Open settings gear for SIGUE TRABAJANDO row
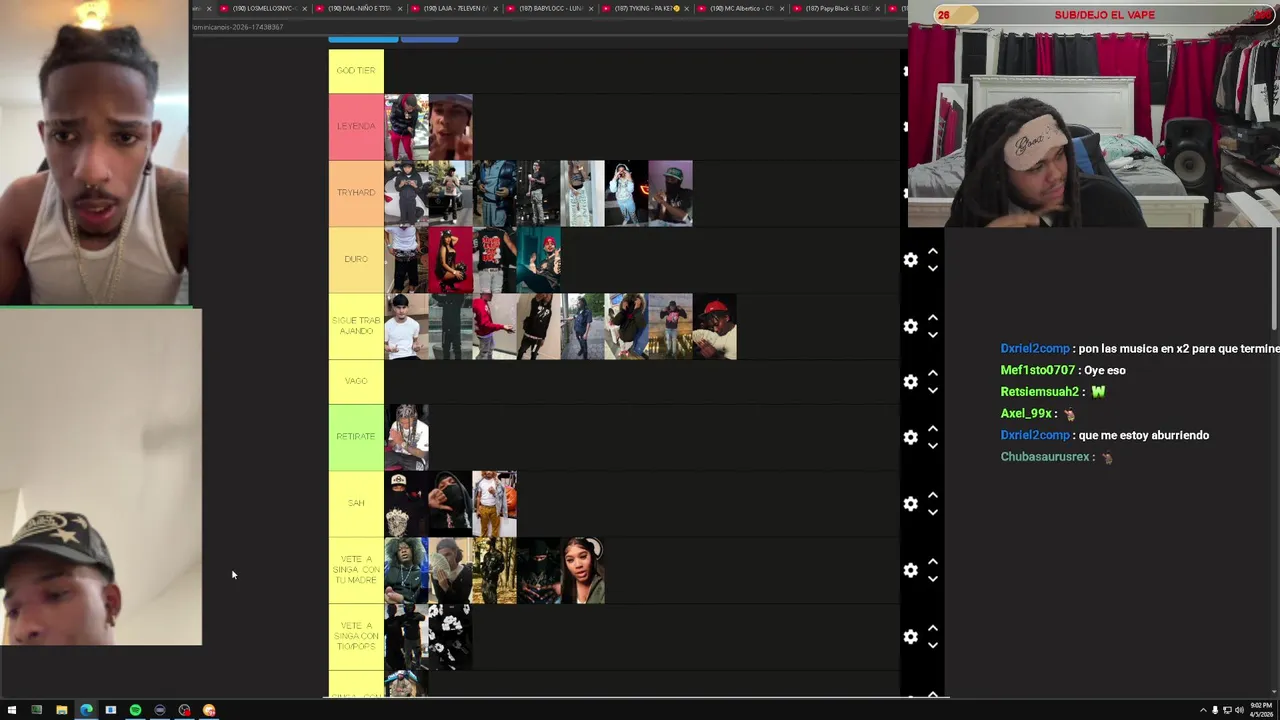1280x720 pixels. [910, 326]
